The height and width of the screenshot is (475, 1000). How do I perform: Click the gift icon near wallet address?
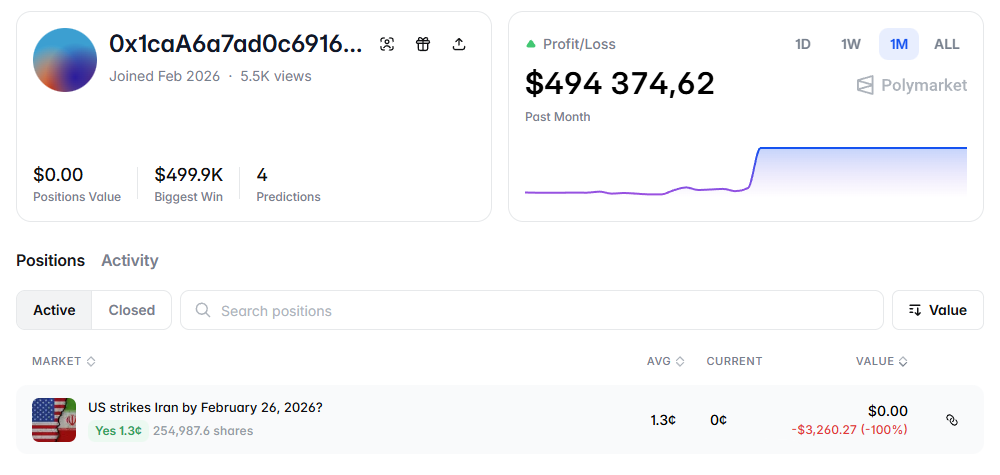coord(423,44)
